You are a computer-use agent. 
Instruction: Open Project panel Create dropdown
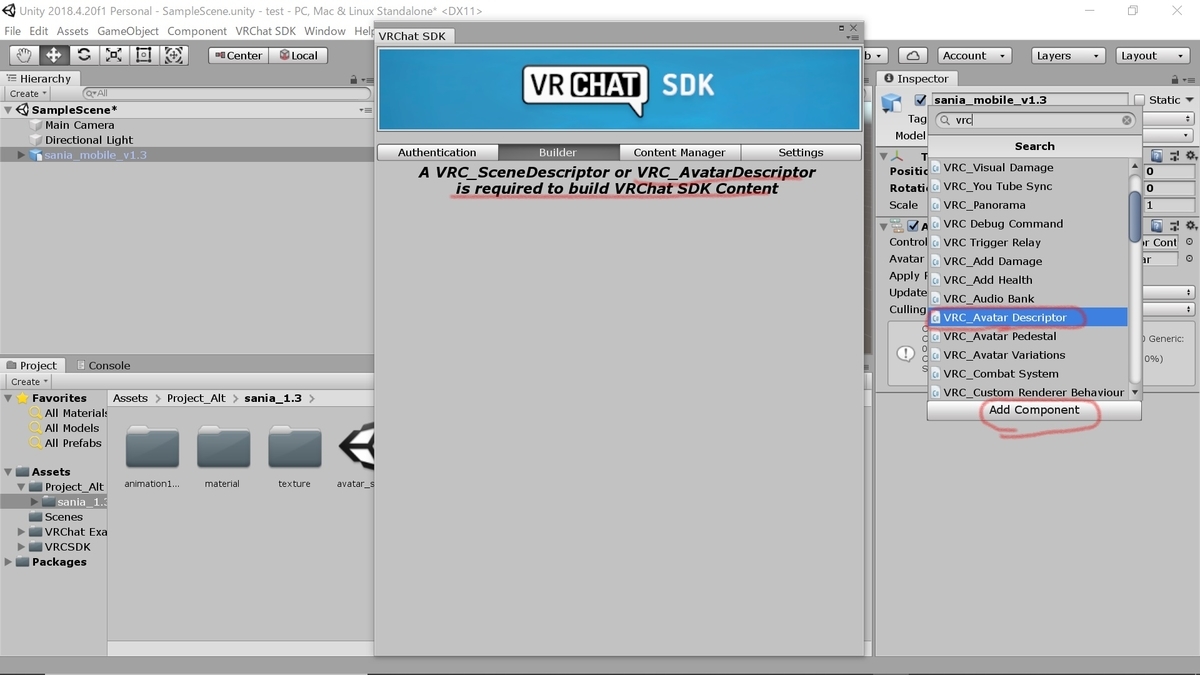[29, 381]
